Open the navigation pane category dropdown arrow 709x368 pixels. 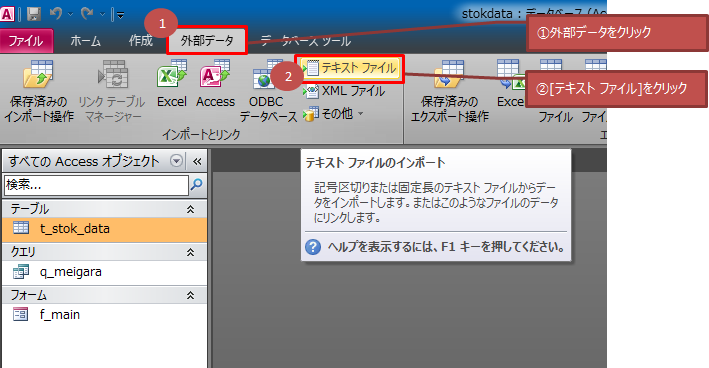176,160
